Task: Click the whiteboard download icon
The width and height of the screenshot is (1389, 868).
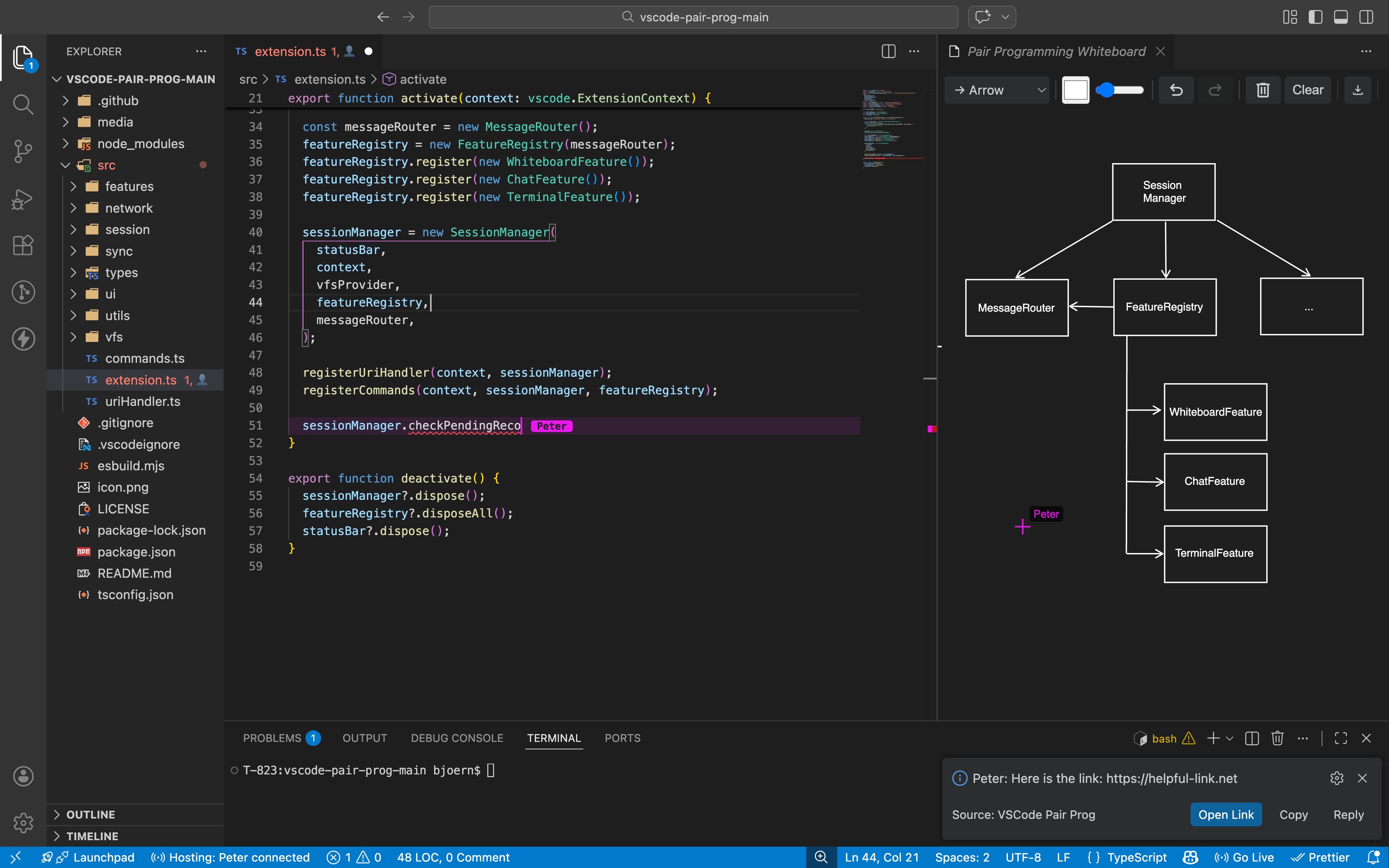Action: (1357, 90)
